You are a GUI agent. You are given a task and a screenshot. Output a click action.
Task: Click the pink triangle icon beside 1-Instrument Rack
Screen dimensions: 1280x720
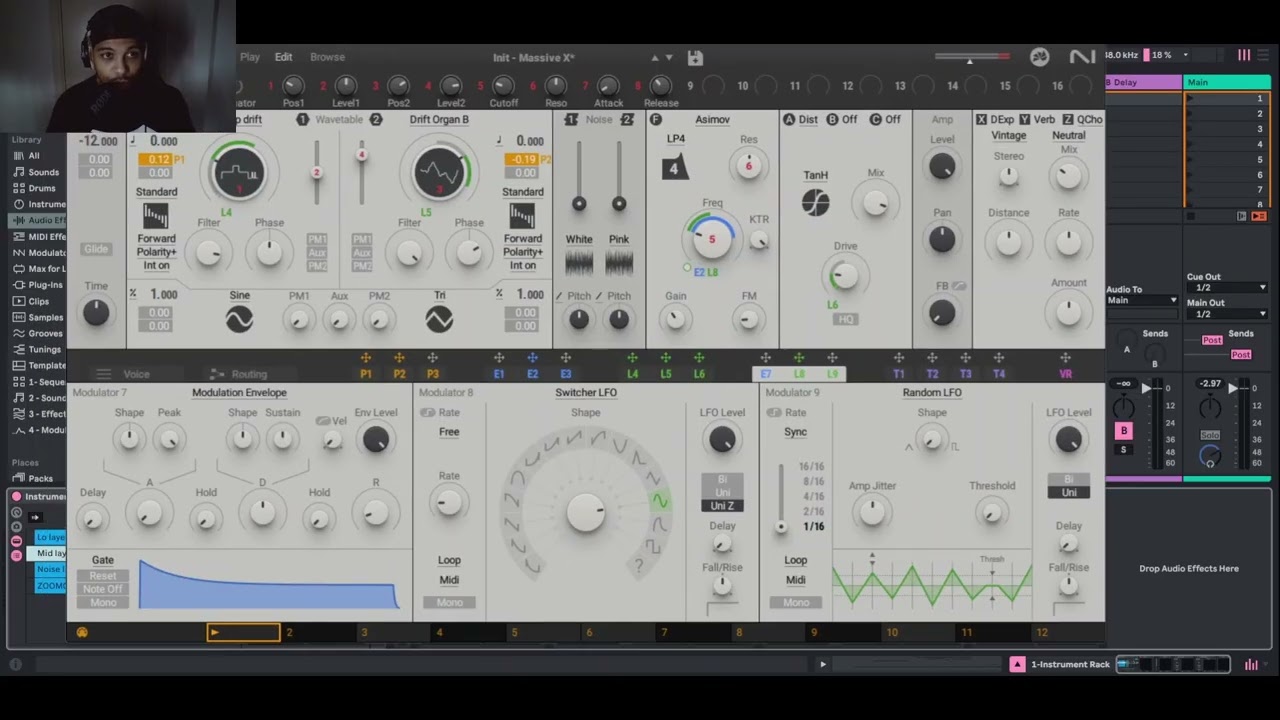point(1017,664)
